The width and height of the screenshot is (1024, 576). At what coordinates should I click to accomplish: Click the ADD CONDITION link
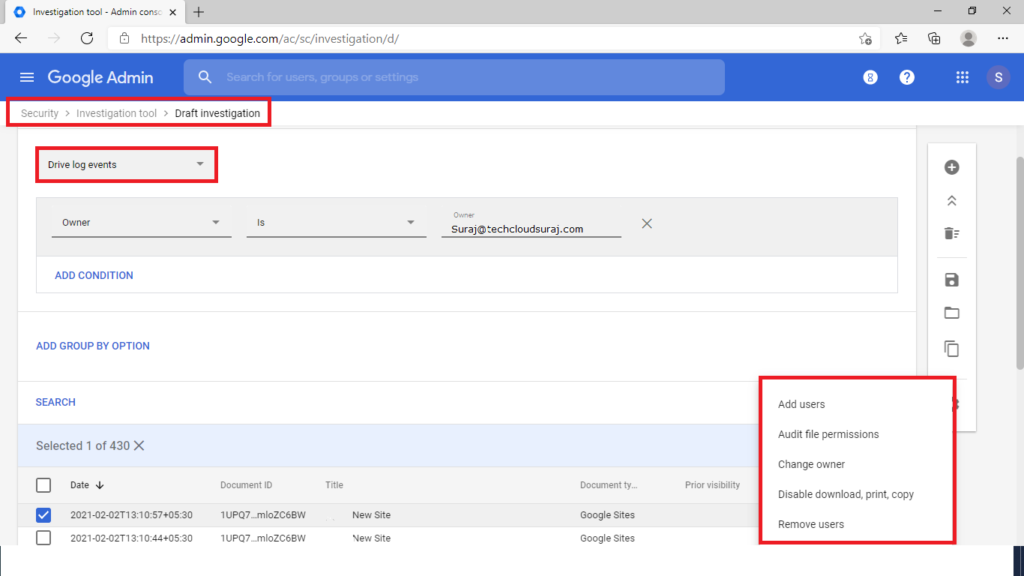coord(93,274)
